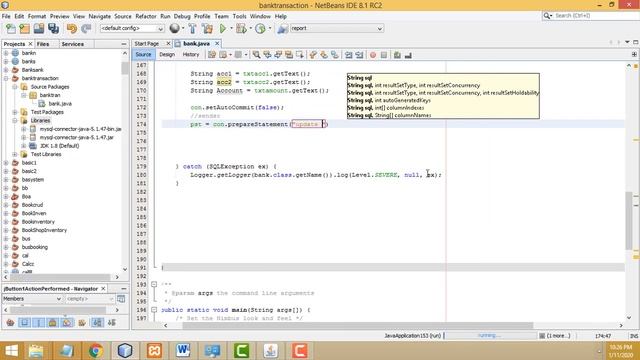The image size is (640, 360).
Task: Collapse the banktransaction project node
Action: tap(6, 78)
